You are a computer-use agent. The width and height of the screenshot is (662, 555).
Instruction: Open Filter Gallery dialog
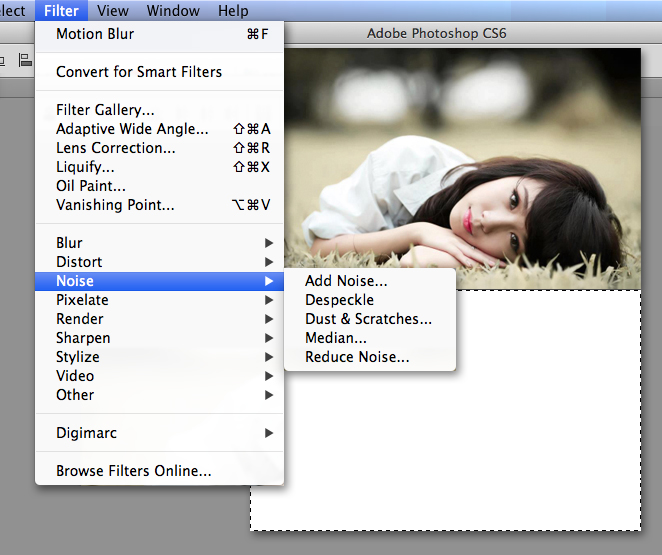coord(105,110)
